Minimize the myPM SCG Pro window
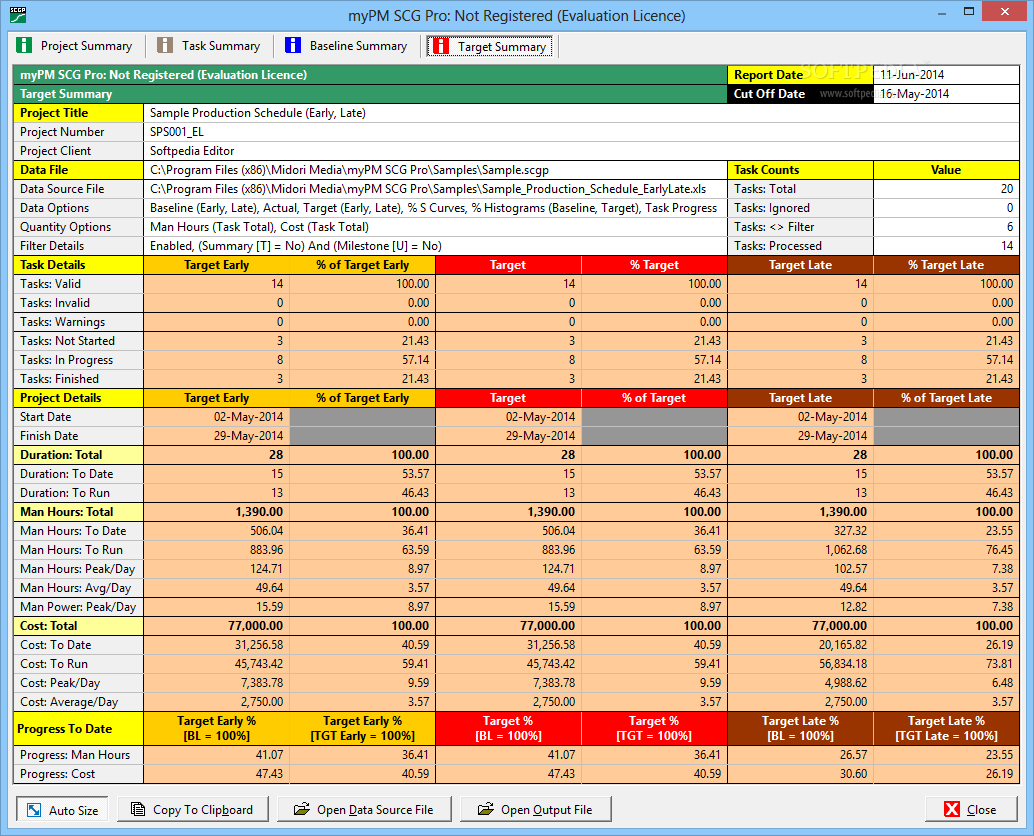 pyautogui.click(x=940, y=11)
